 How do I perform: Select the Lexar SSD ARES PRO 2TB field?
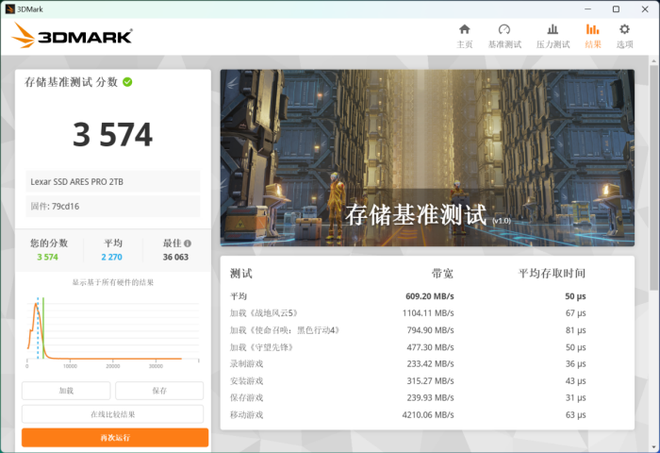click(x=113, y=181)
